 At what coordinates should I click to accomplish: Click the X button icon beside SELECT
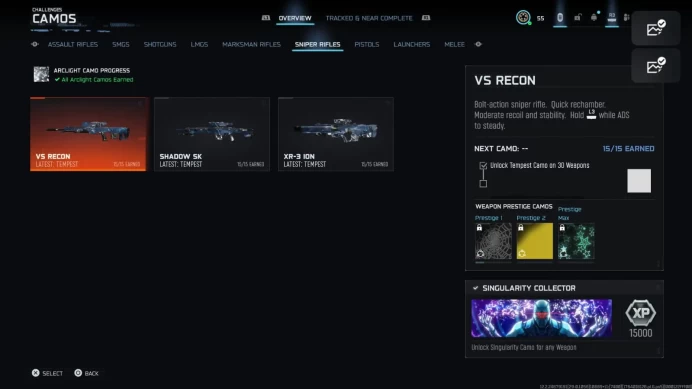(x=36, y=373)
